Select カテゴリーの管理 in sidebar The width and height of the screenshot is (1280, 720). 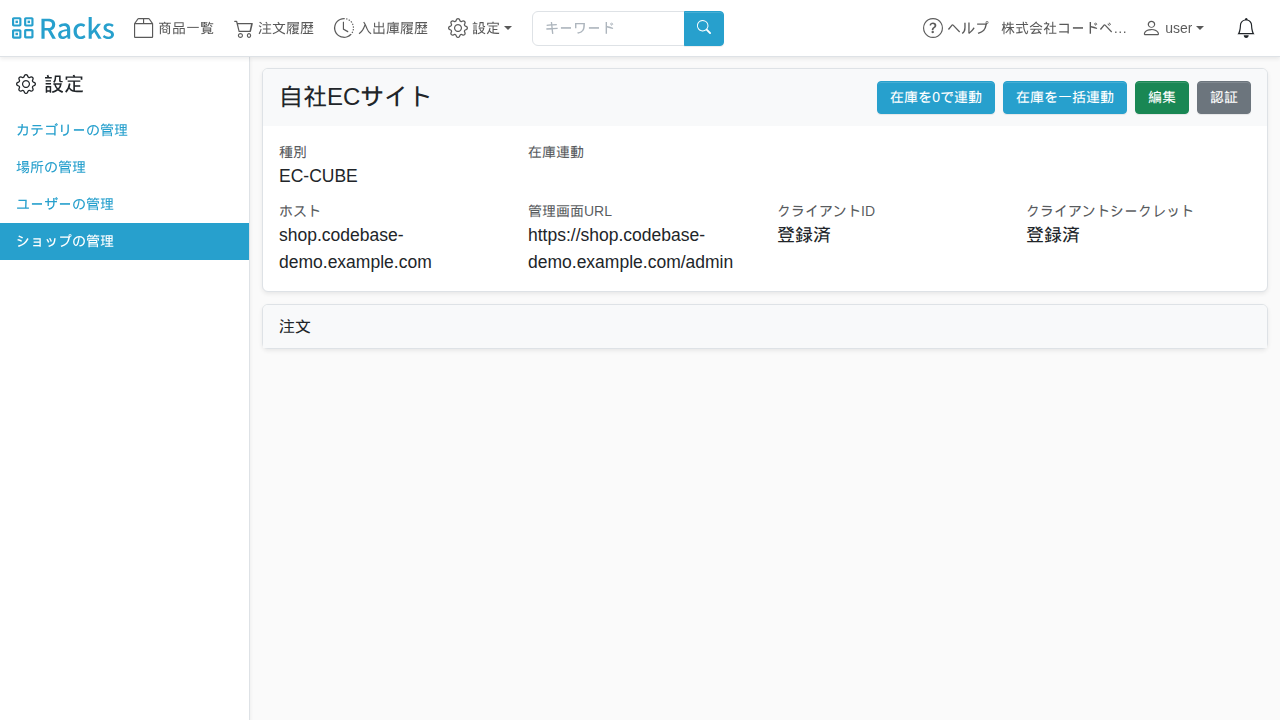(72, 130)
